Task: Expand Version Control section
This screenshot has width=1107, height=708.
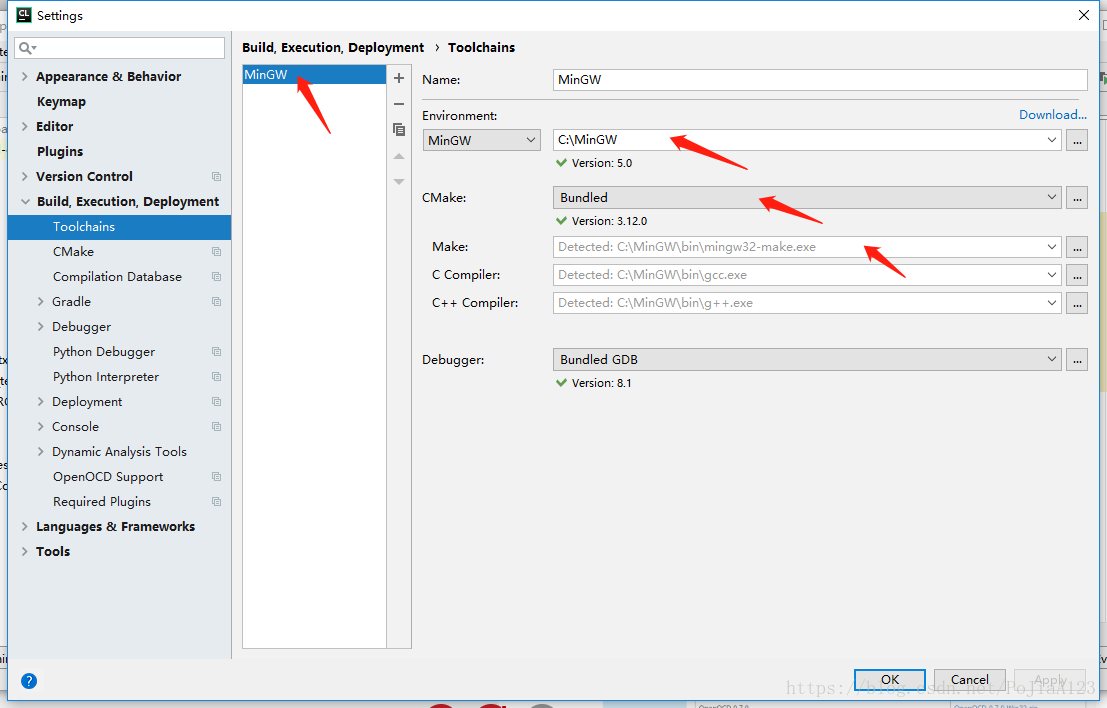Action: [25, 176]
